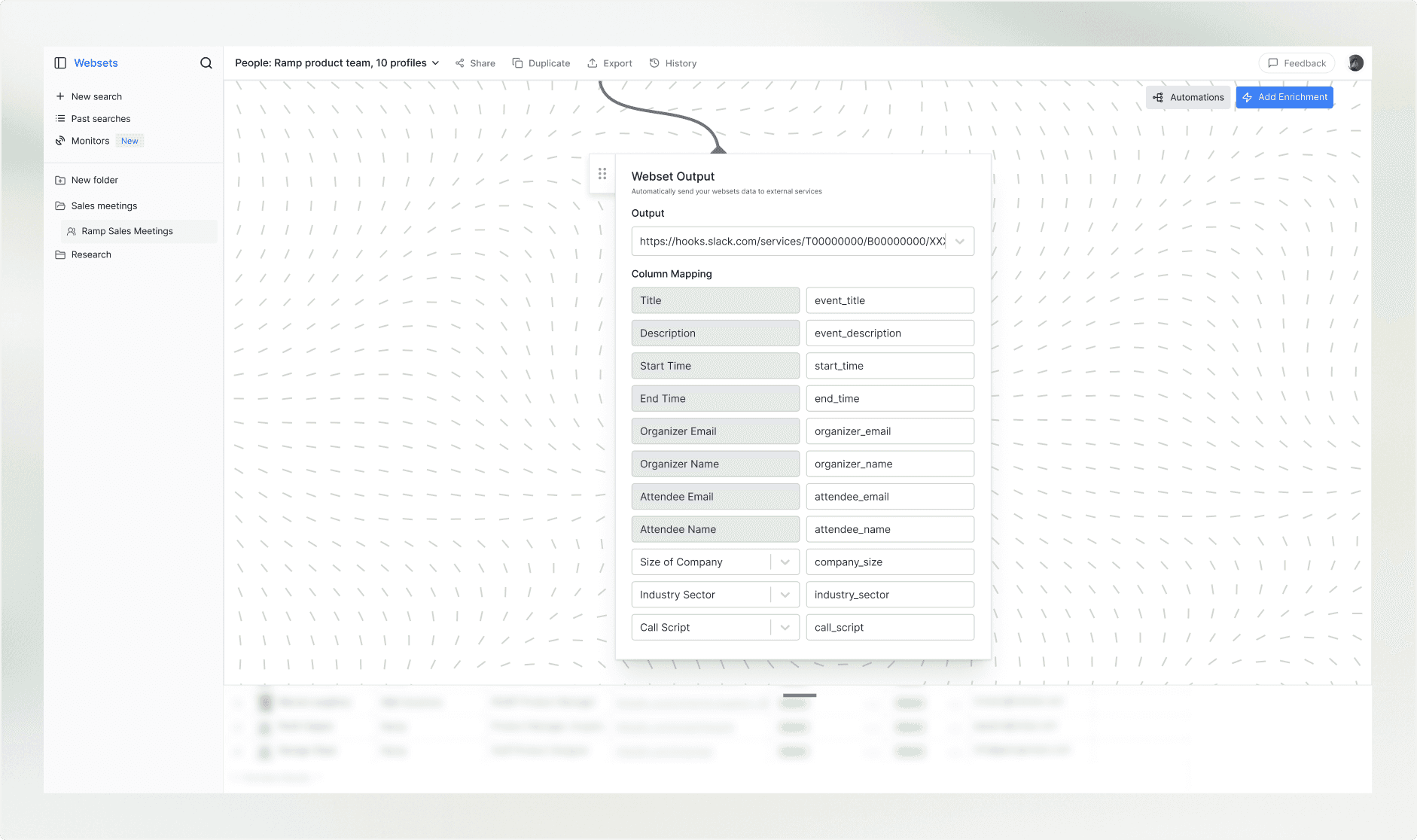The image size is (1417, 840).
Task: Click the Research folder icon
Action: (x=60, y=255)
